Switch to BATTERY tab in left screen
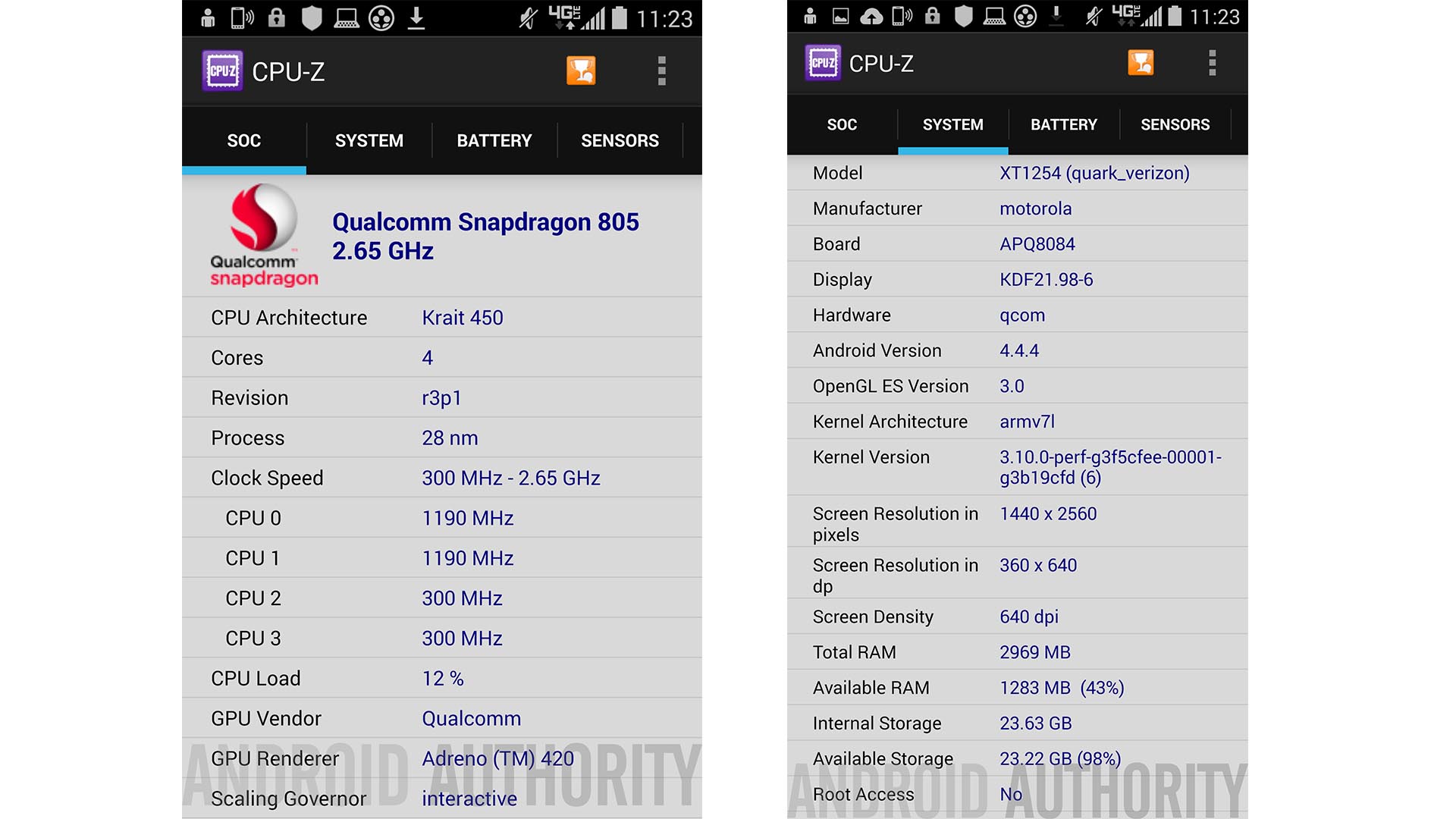 (x=494, y=141)
